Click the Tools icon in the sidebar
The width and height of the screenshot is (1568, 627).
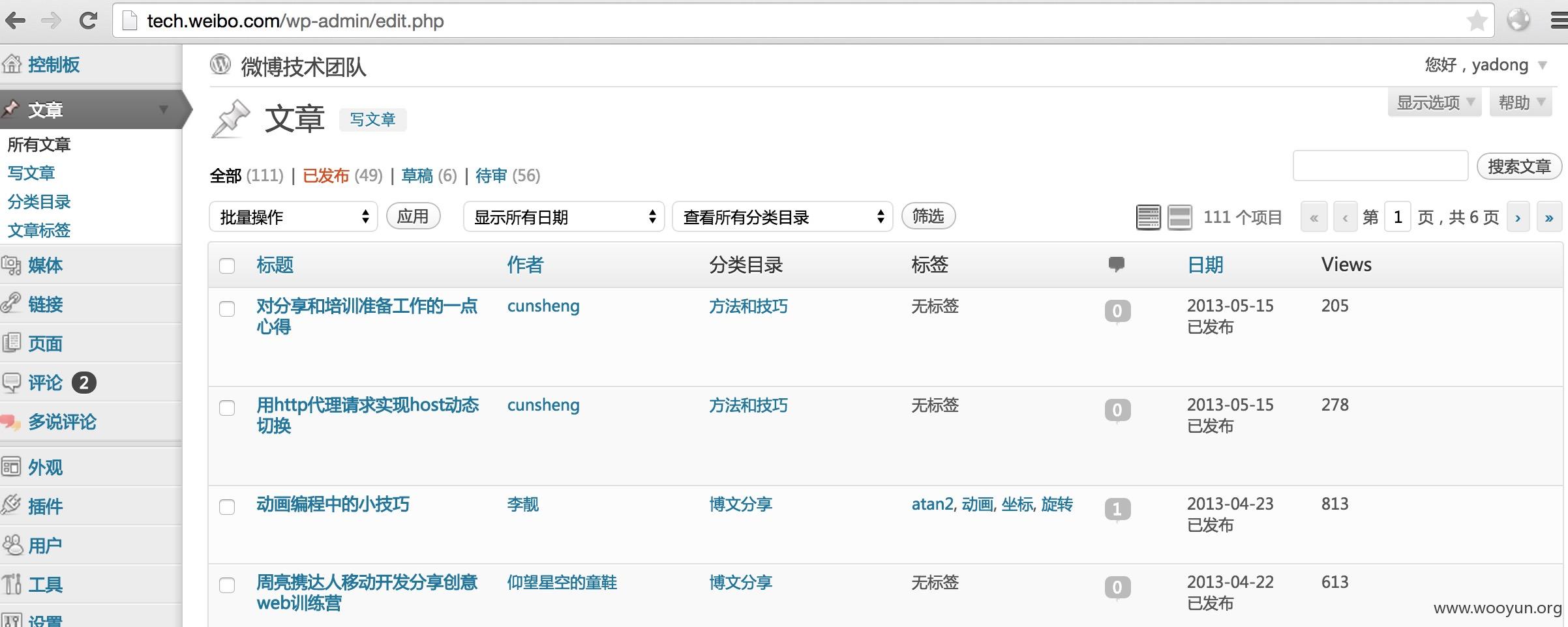(x=12, y=584)
